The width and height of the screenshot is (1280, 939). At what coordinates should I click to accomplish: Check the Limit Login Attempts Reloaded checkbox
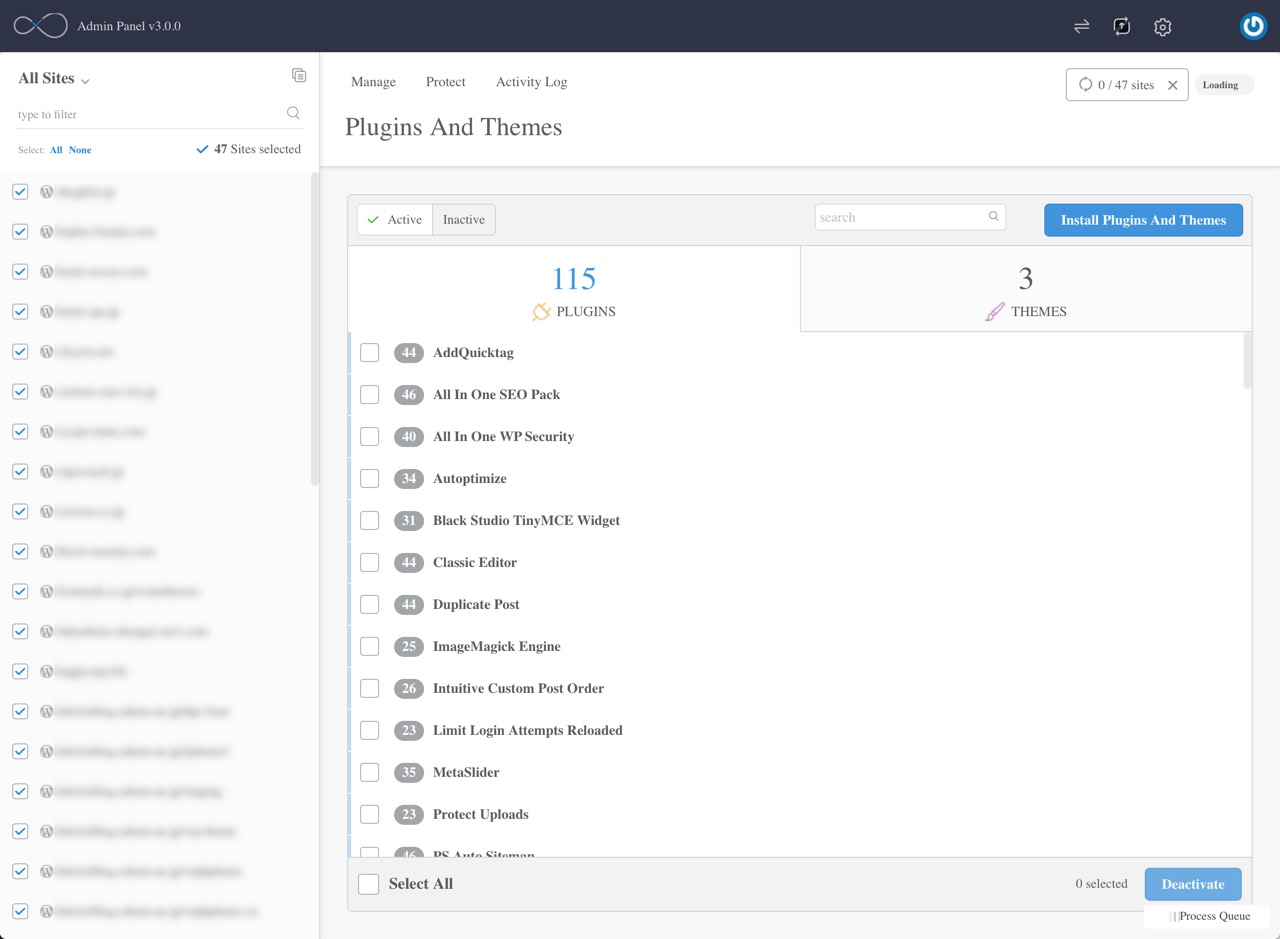click(370, 730)
